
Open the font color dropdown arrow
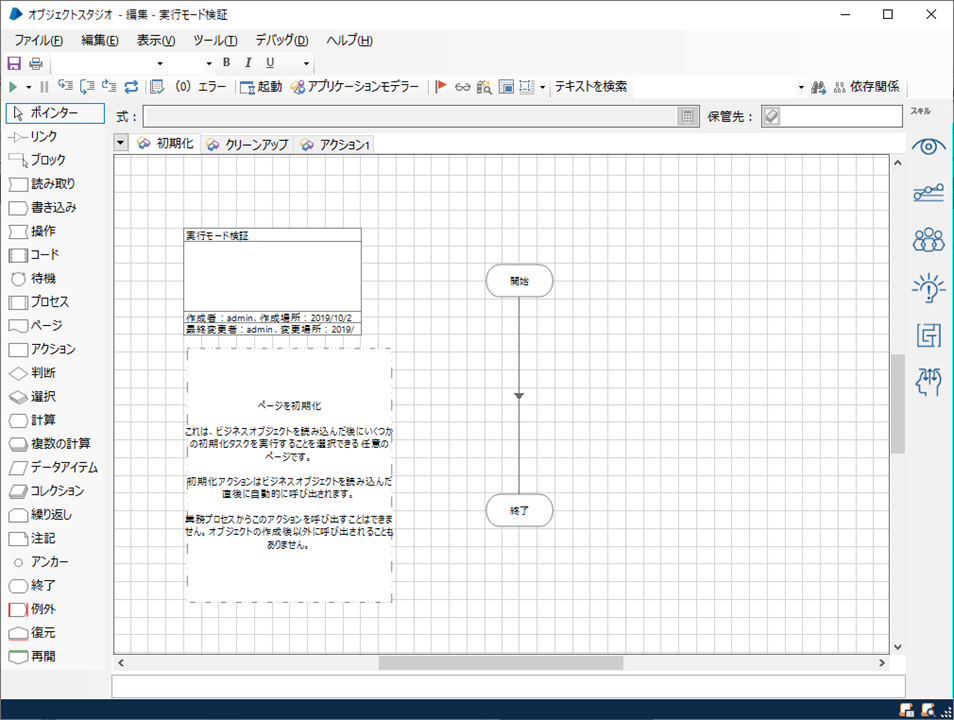pos(306,63)
